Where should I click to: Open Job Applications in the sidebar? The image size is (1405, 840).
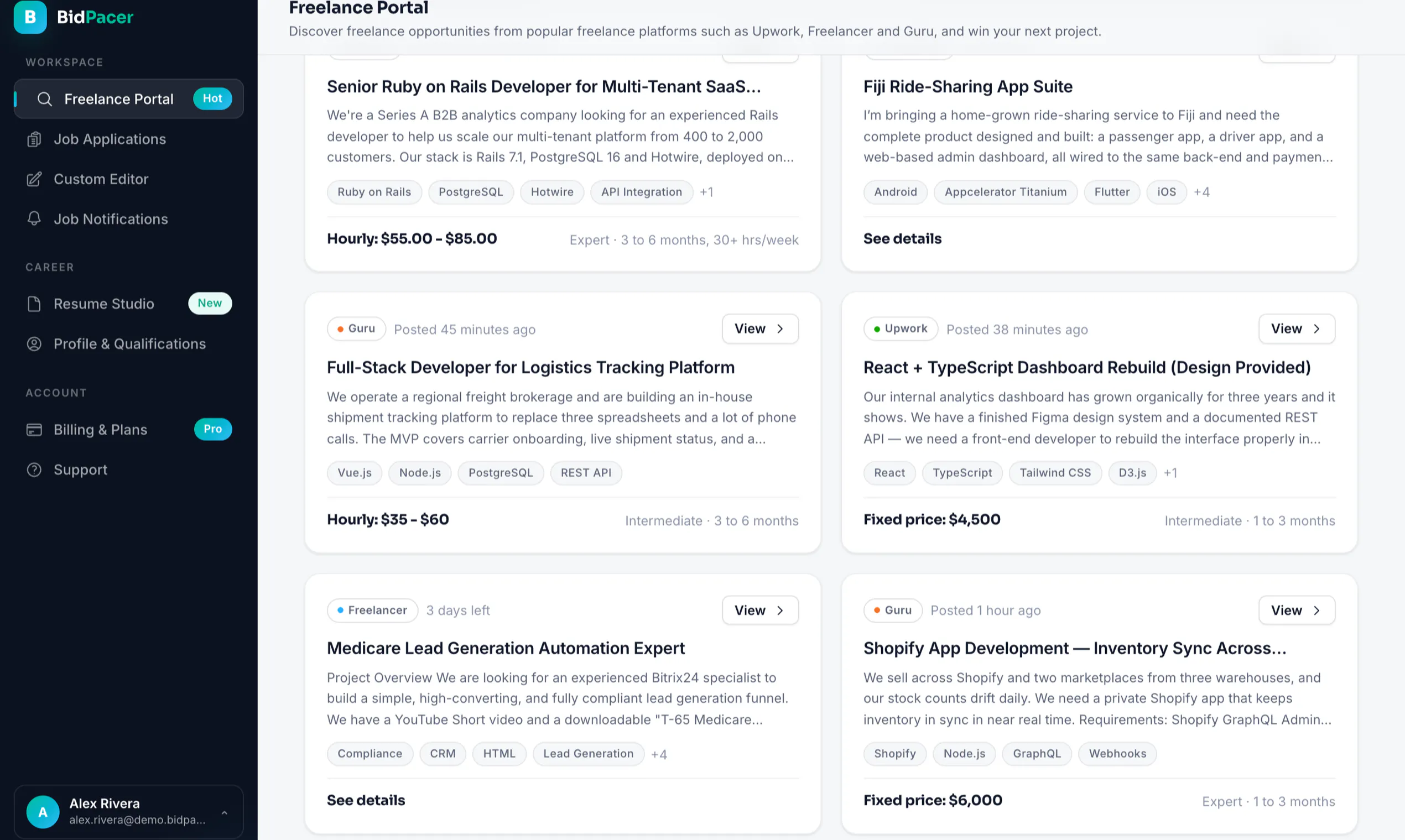click(128, 139)
